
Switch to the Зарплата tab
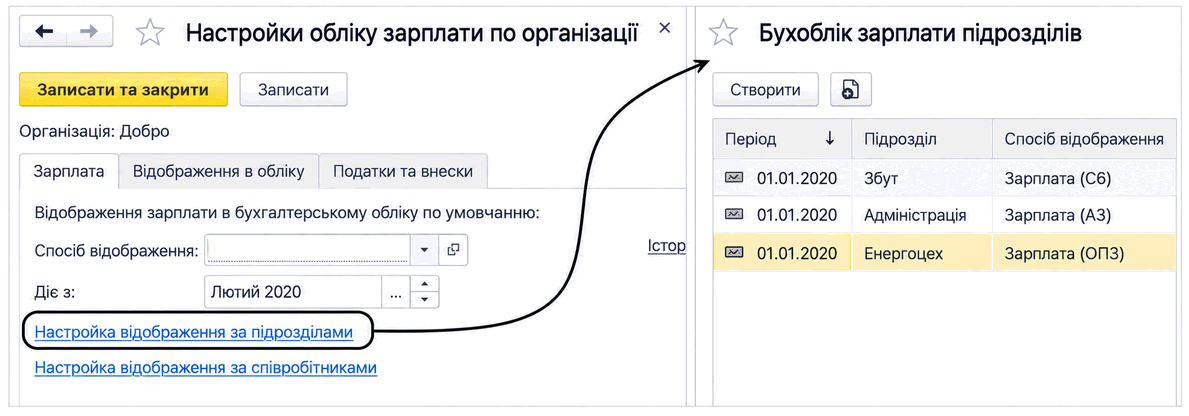click(x=68, y=171)
